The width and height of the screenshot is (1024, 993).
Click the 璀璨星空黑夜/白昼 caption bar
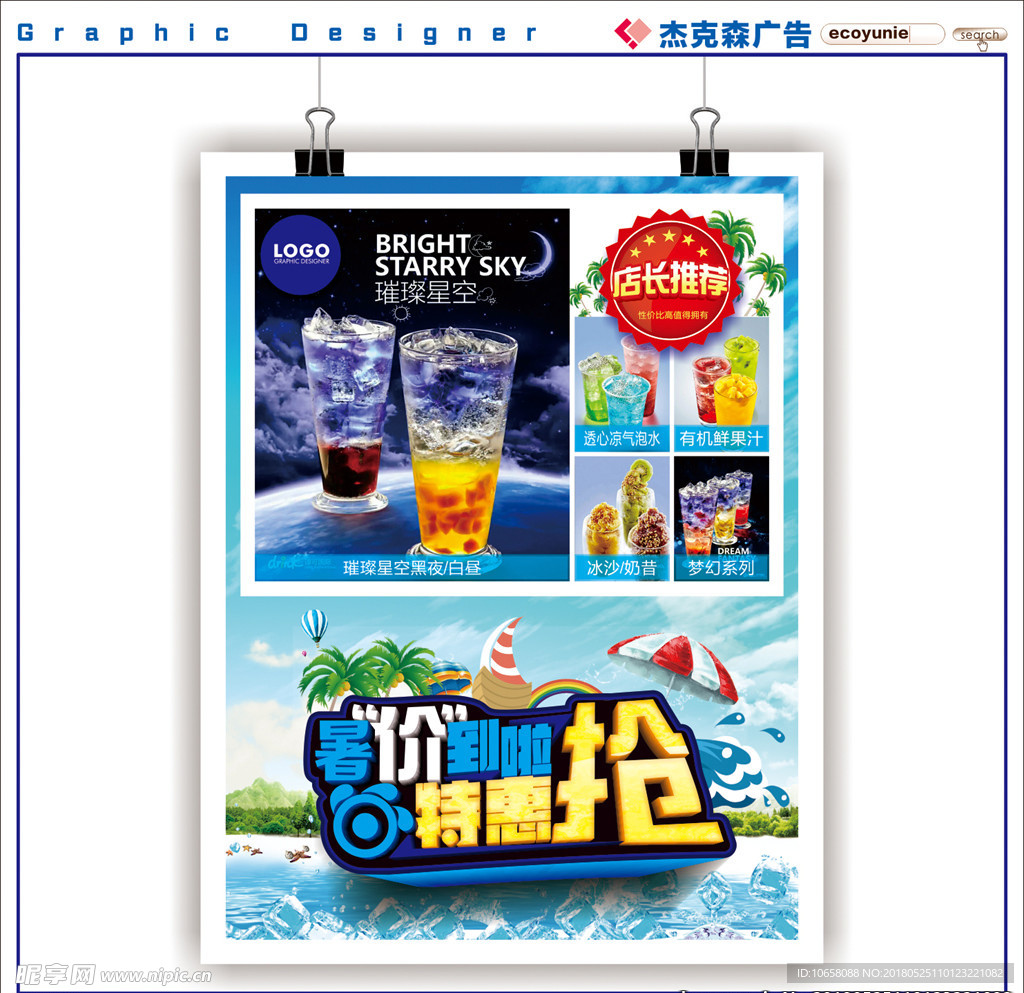412,567
